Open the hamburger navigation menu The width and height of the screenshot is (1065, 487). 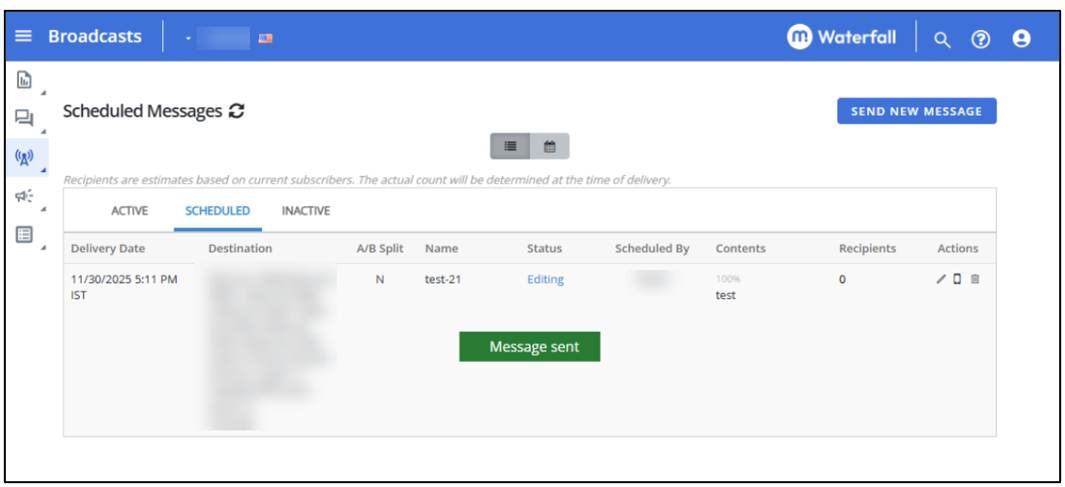click(x=23, y=37)
